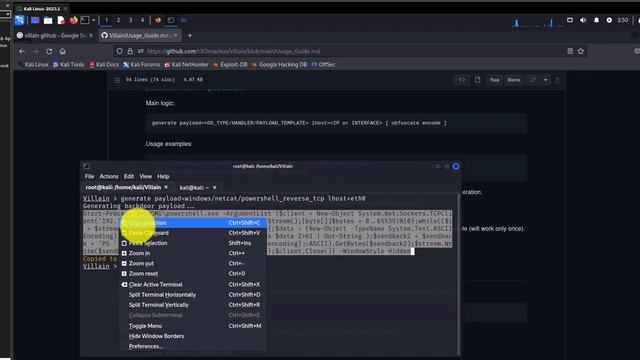Show the source code view on GitHub
Viewport: 640px width, 360px height.
pyautogui.click(x=462, y=80)
